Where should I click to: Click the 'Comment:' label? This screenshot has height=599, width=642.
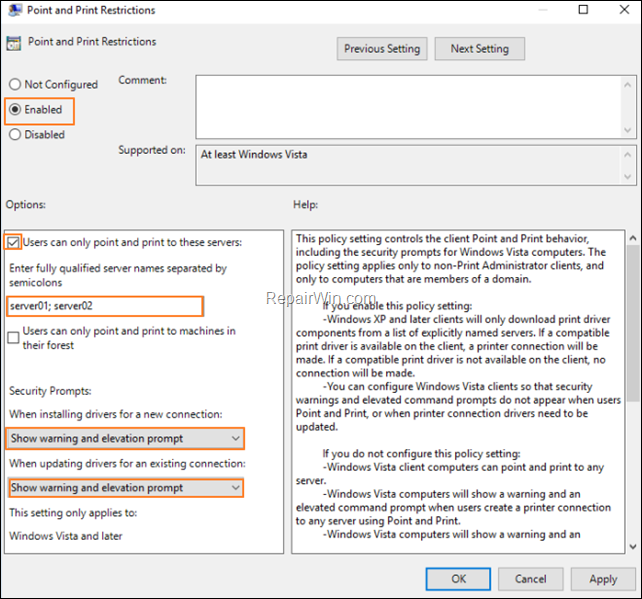(142, 80)
